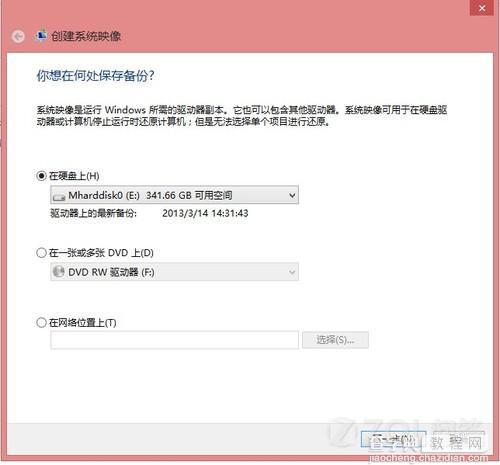Click the description paragraph about 系统映像
Screen dimensions: 500x465
[x=242, y=116]
